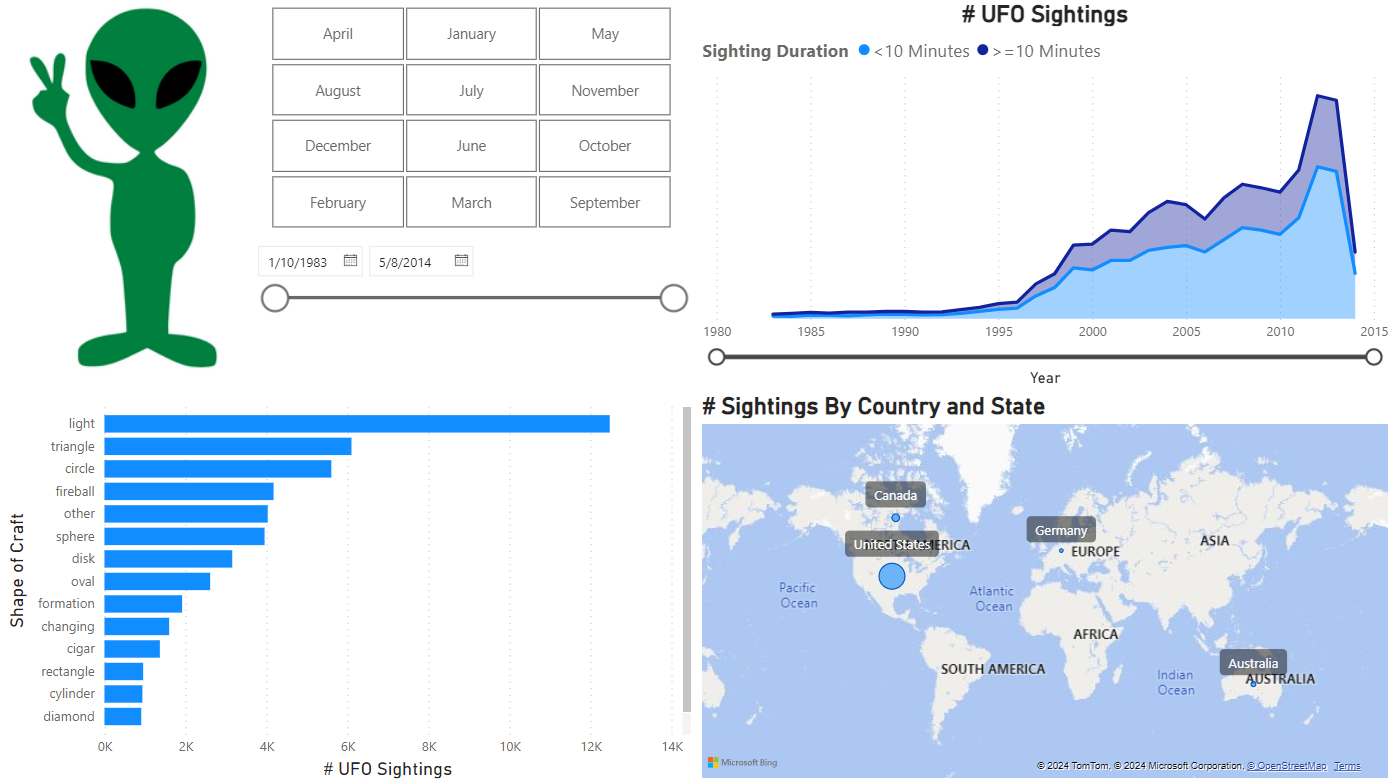The image size is (1393, 783).
Task: Toggle the <10 Minutes legend item
Action: point(914,51)
